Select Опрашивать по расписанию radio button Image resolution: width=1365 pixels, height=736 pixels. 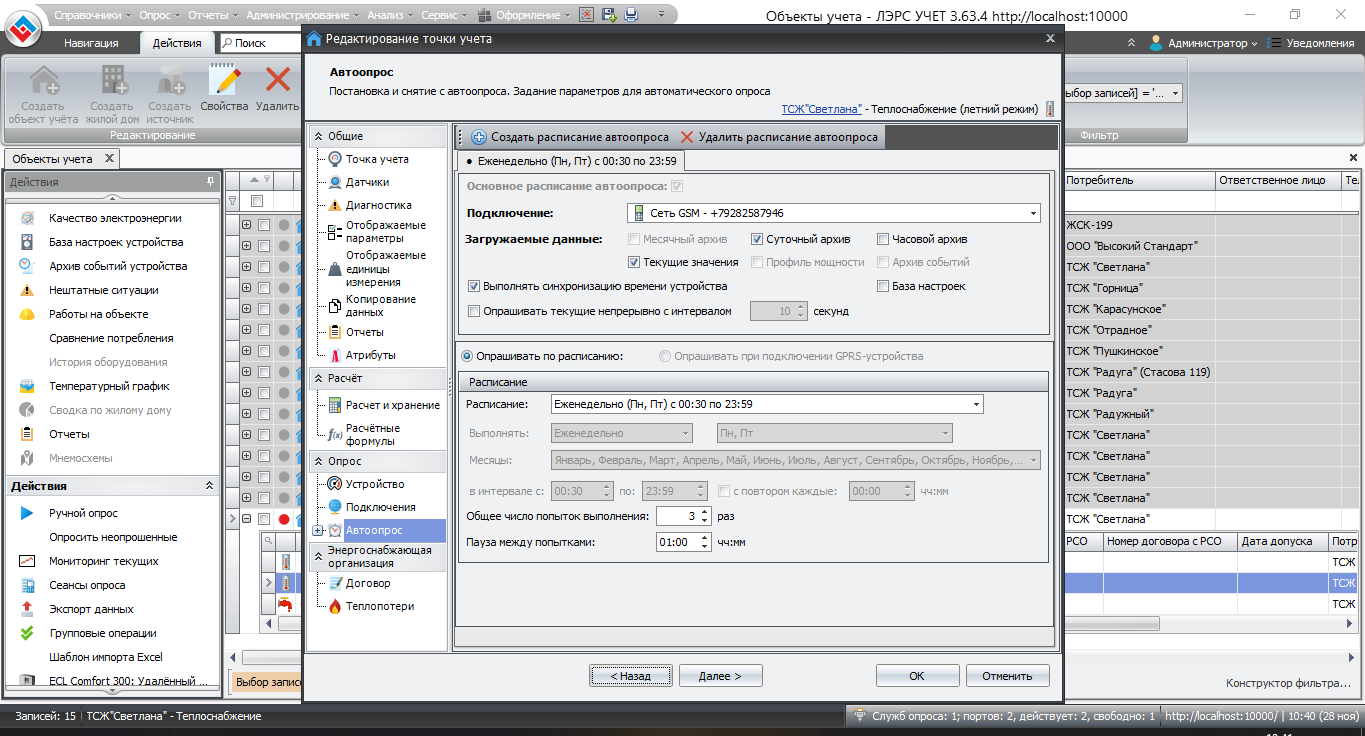(x=467, y=356)
